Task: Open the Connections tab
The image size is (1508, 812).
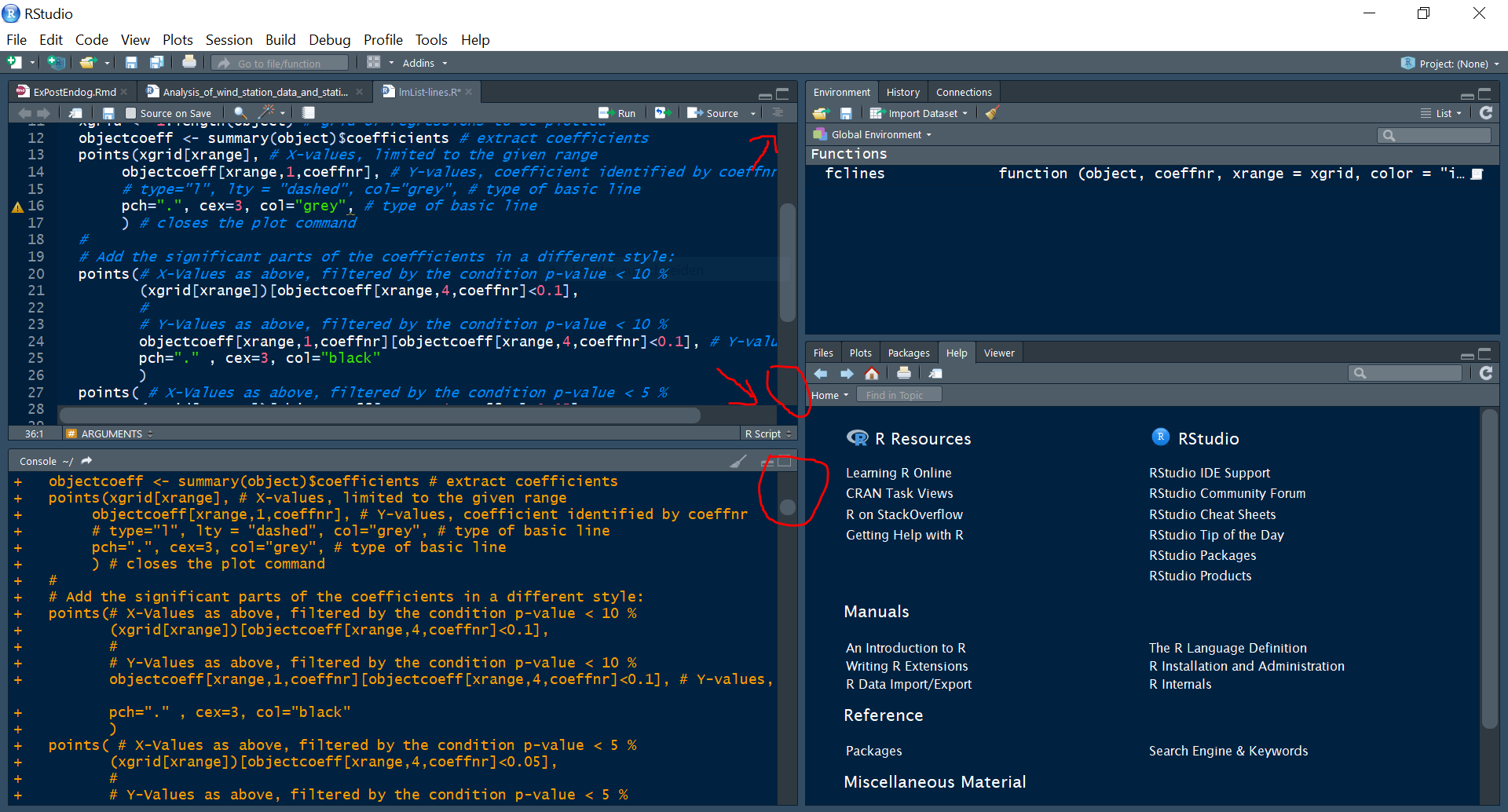Action: [964, 92]
